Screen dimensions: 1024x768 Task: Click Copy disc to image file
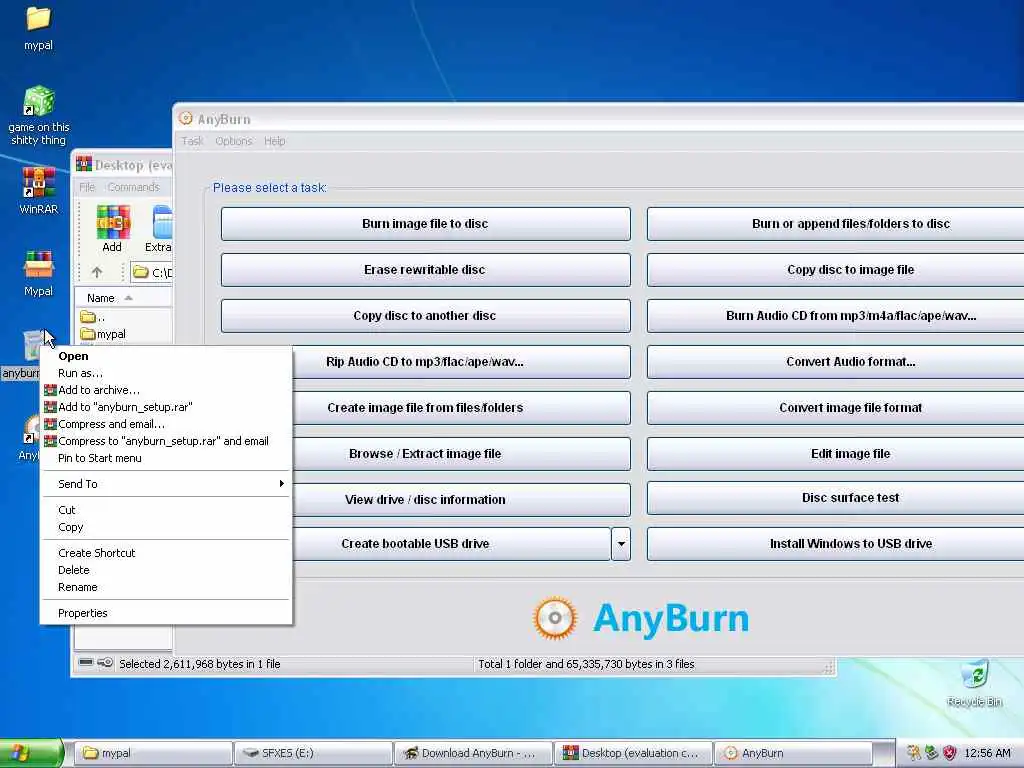[x=836, y=270]
